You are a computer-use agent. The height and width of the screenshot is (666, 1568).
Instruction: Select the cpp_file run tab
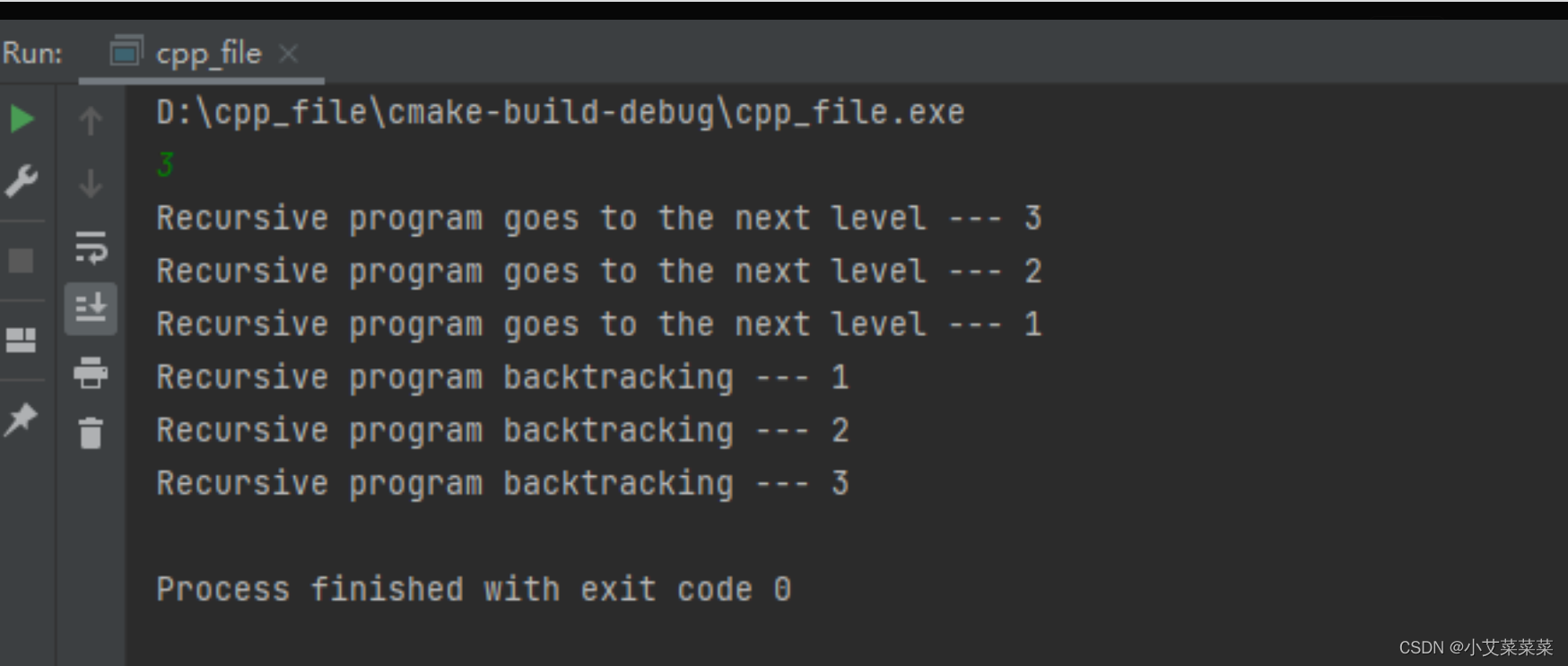(207, 54)
